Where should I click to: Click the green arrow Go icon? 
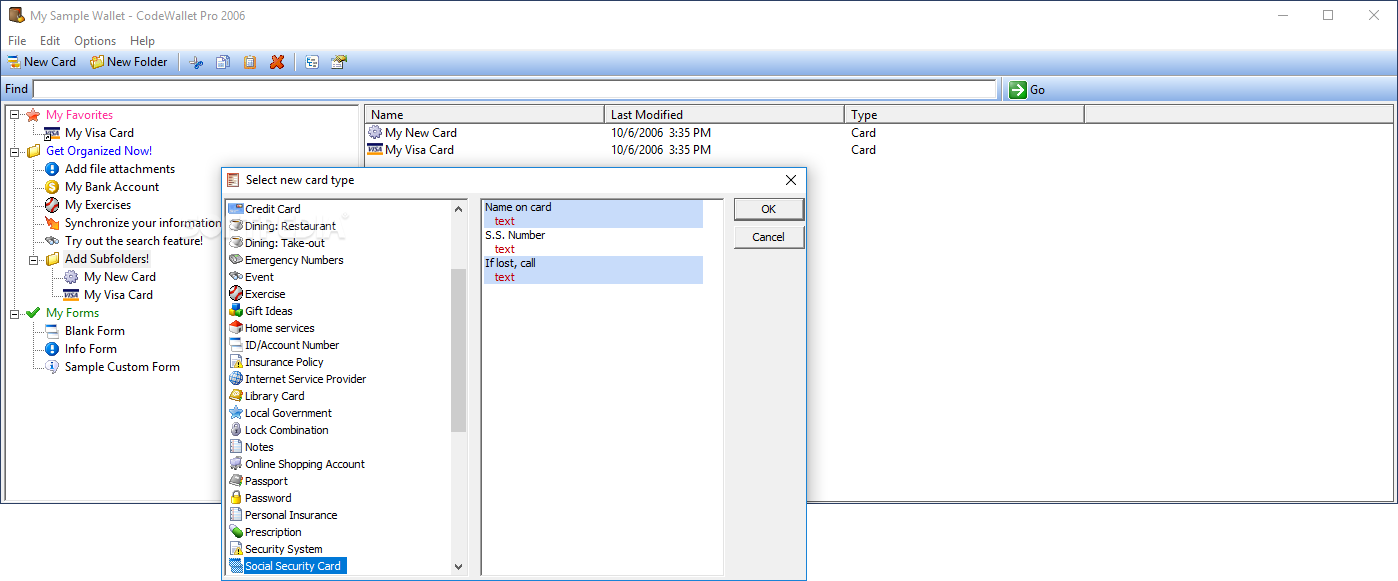[x=1018, y=90]
